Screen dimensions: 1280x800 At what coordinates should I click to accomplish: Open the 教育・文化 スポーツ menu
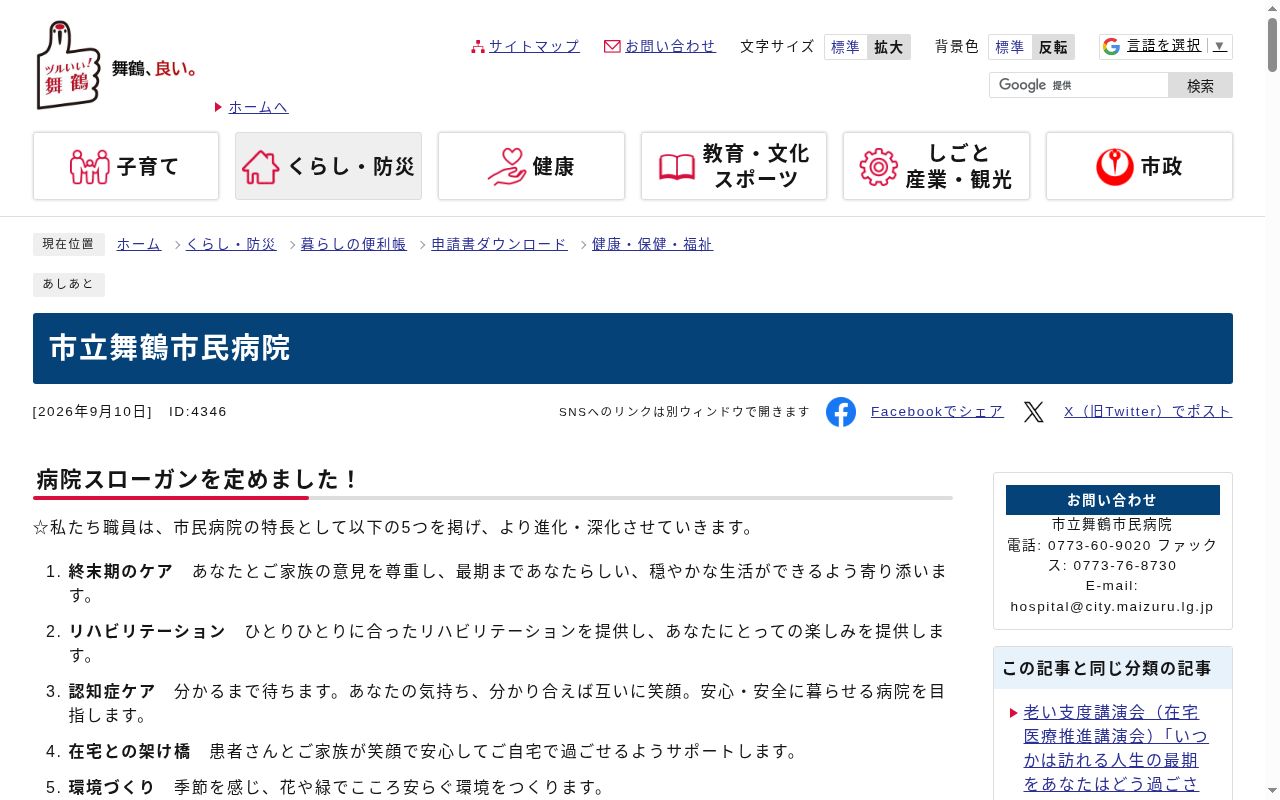pos(734,166)
